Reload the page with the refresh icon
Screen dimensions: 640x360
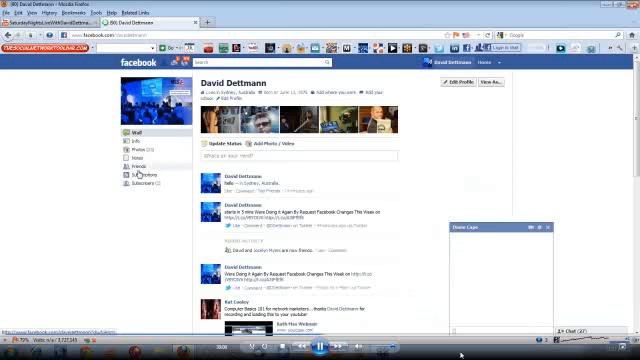click(x=487, y=35)
